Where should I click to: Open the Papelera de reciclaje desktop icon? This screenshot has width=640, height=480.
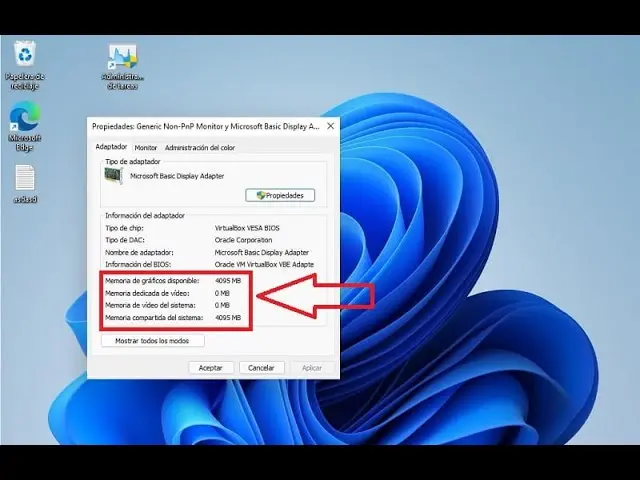click(x=24, y=64)
